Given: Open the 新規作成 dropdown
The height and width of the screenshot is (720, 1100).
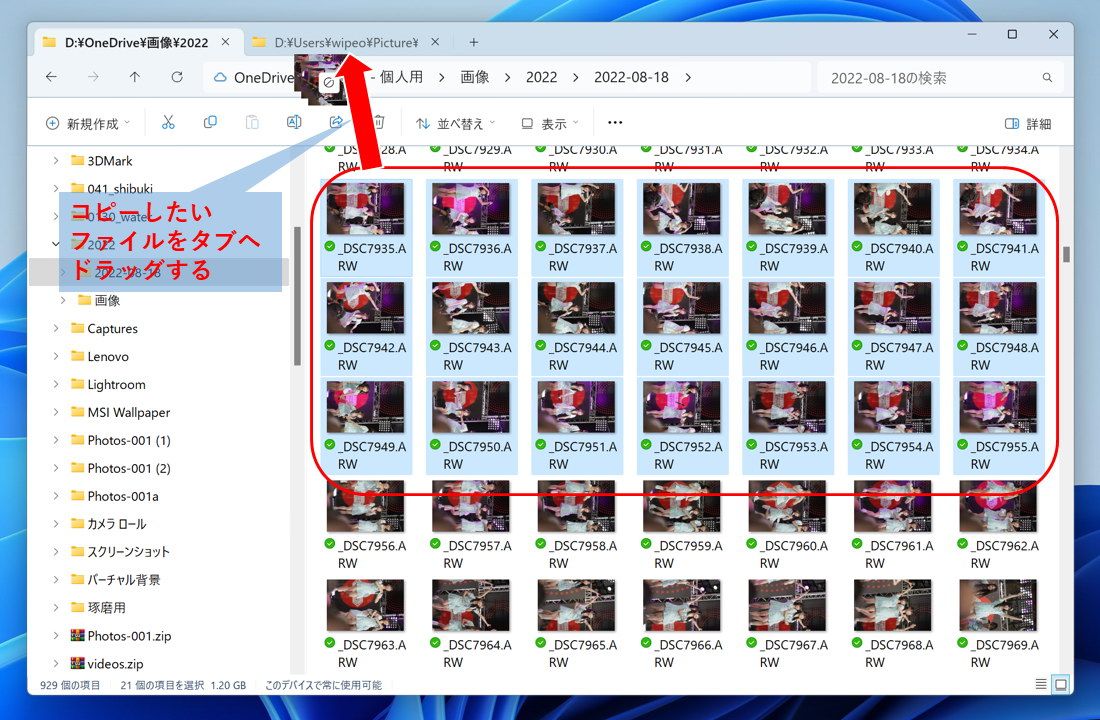Looking at the screenshot, I should pyautogui.click(x=88, y=124).
